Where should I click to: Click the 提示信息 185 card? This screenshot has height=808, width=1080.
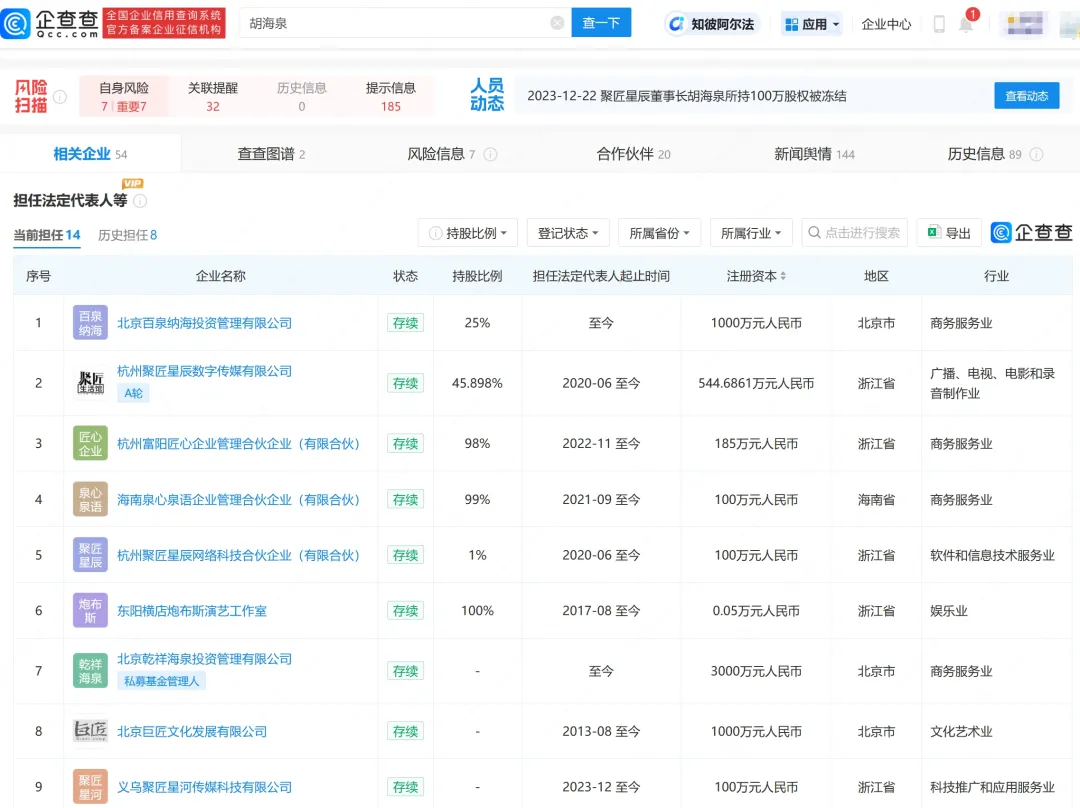pos(391,96)
